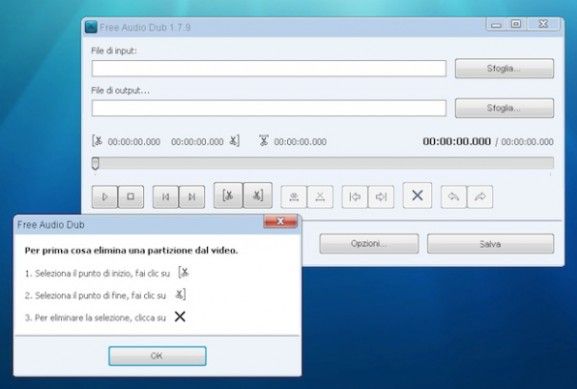577x389 pixels.
Task: Click Sfoglia next to File di input
Action: point(505,68)
